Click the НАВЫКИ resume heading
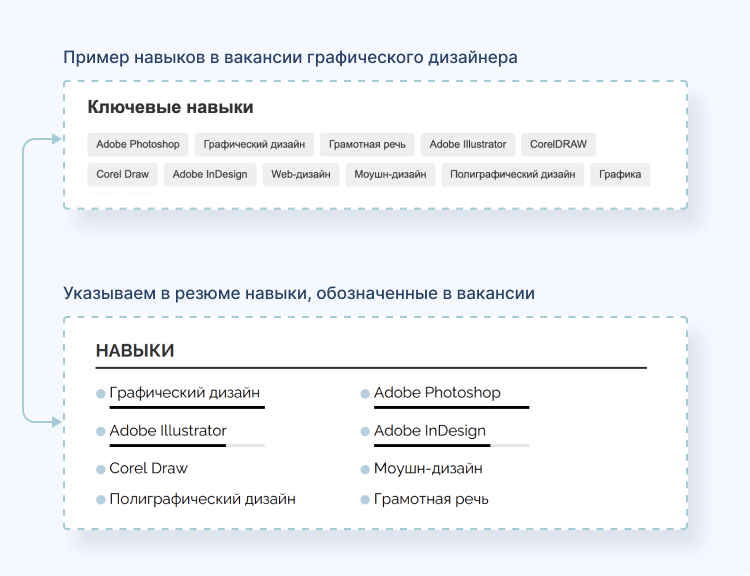The image size is (750, 576). coord(135,351)
